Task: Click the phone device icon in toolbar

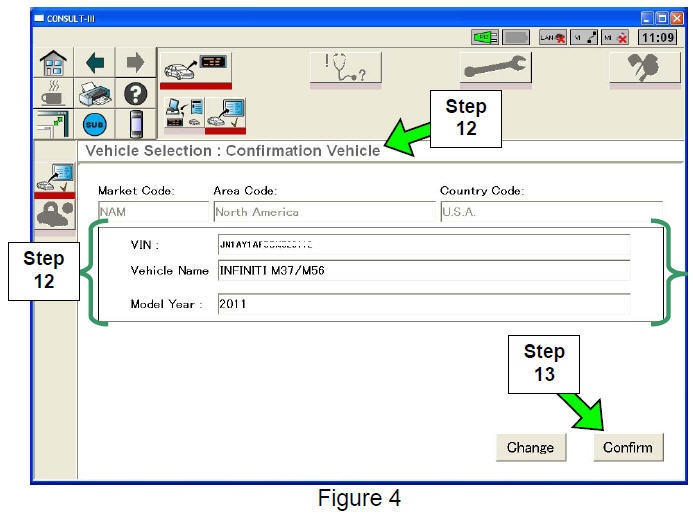Action: 135,126
